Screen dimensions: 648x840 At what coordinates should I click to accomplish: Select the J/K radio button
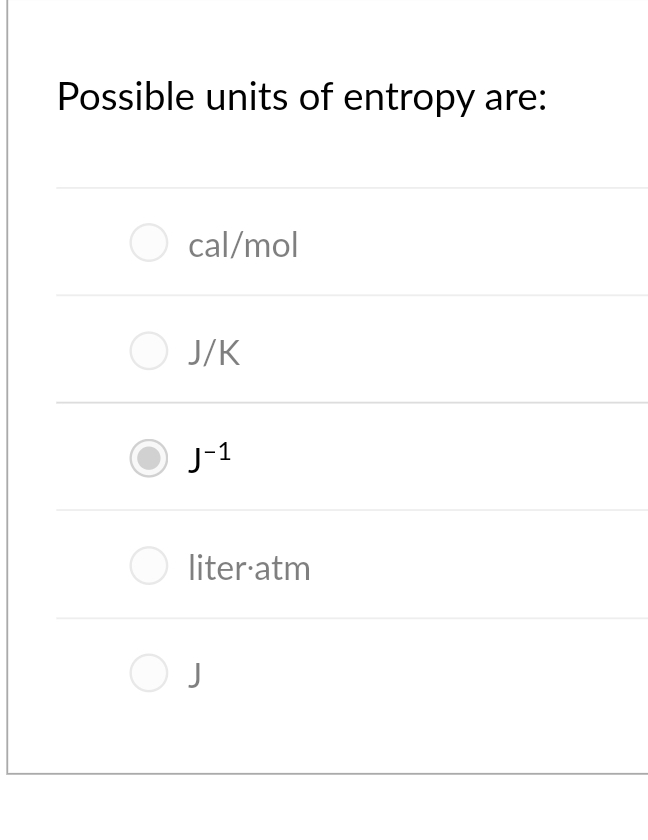[x=148, y=351]
